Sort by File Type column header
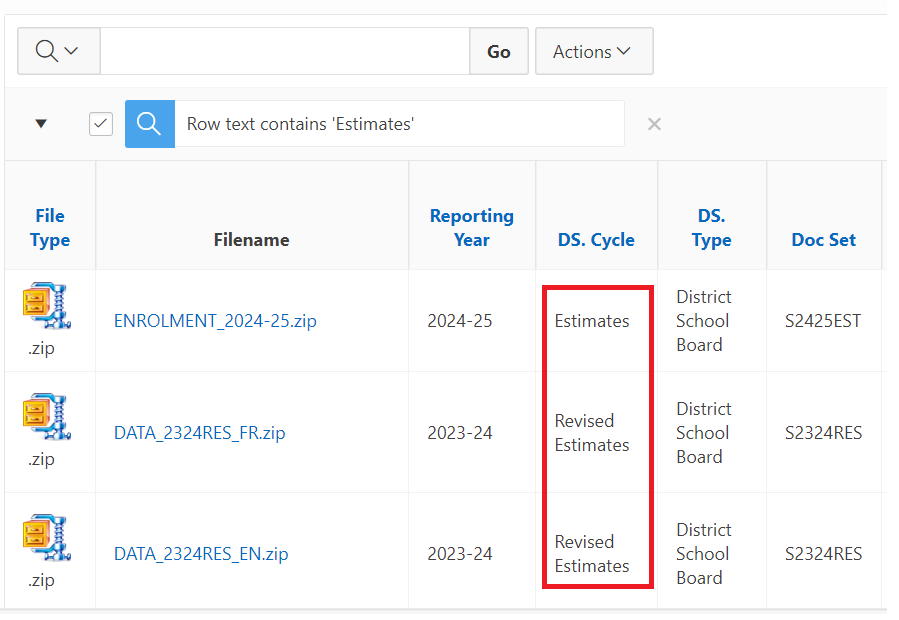899x620 pixels. (x=50, y=228)
